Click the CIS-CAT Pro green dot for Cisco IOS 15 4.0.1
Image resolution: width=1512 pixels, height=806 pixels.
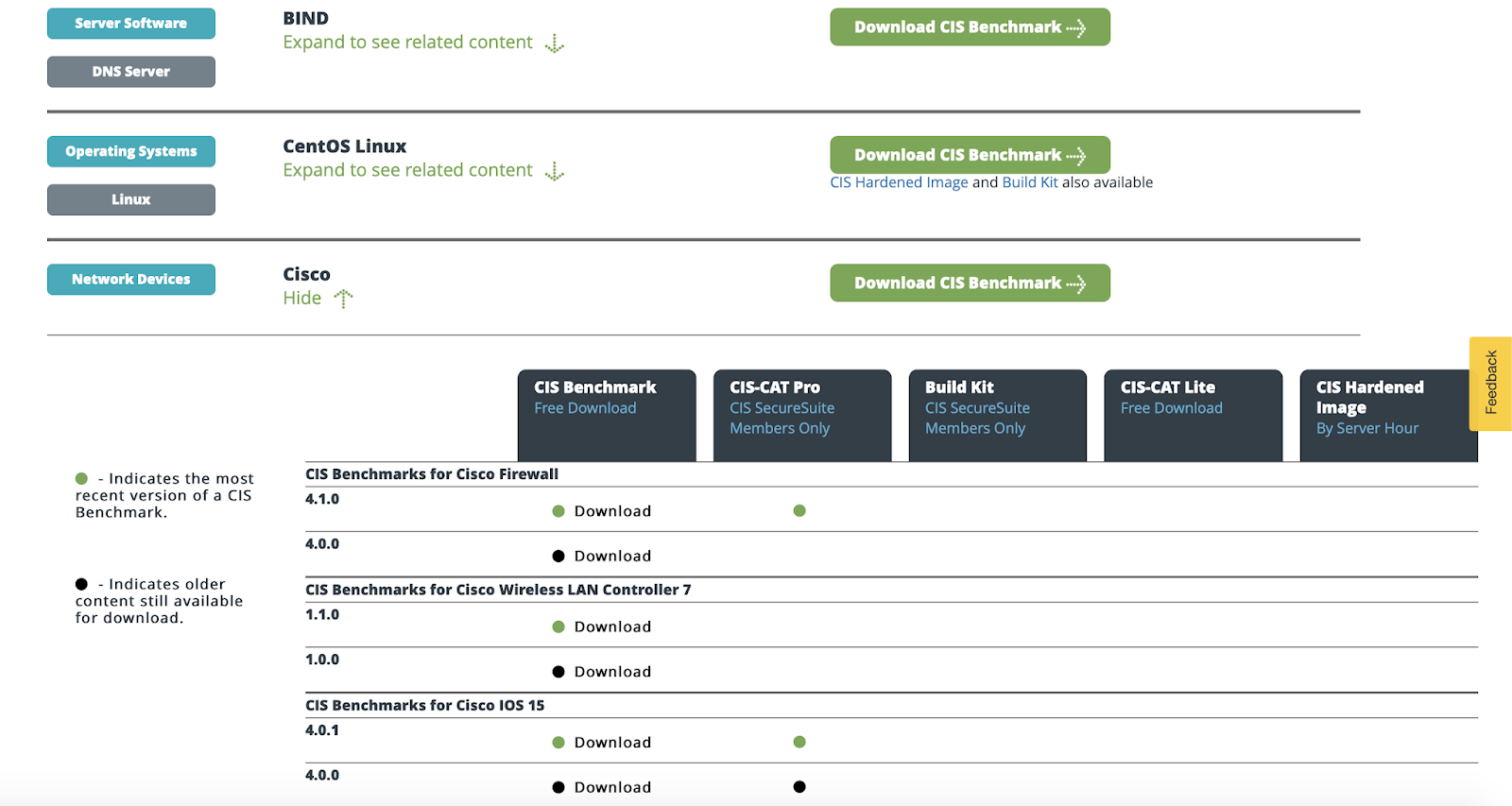coord(799,742)
